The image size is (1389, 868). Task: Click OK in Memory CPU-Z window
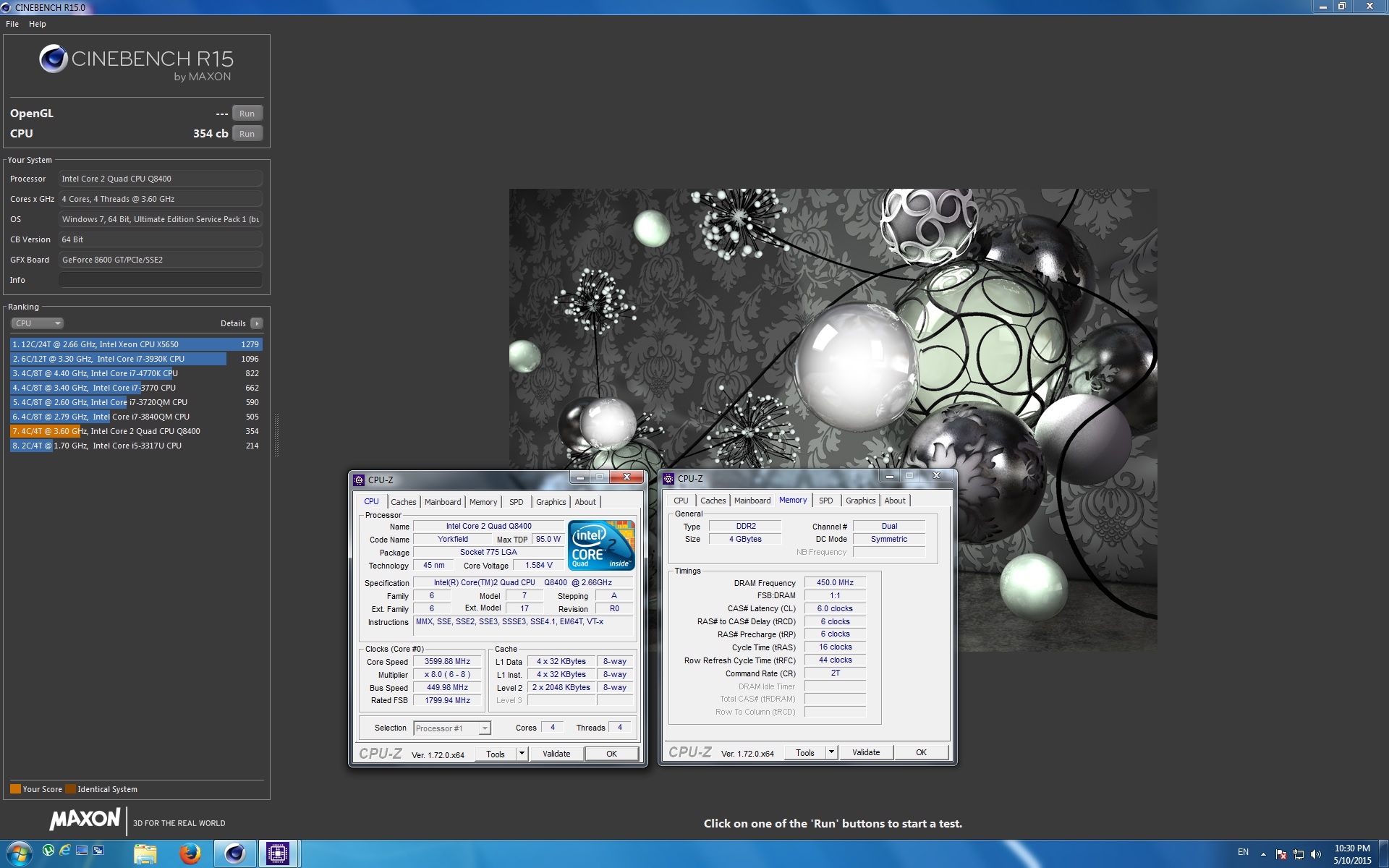921,752
